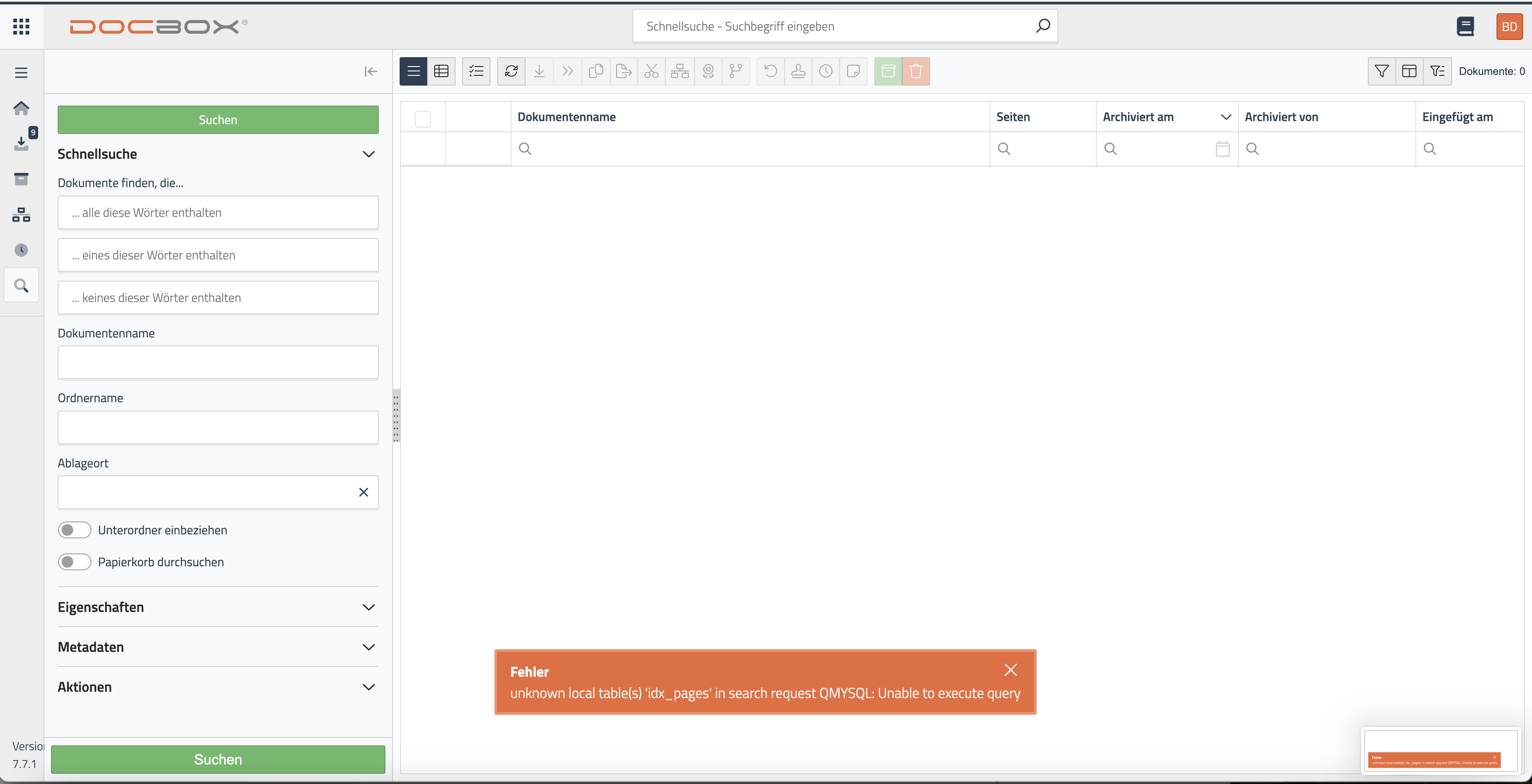Click the bottom green Suchen button
Image resolution: width=1532 pixels, height=784 pixels.
click(x=218, y=759)
